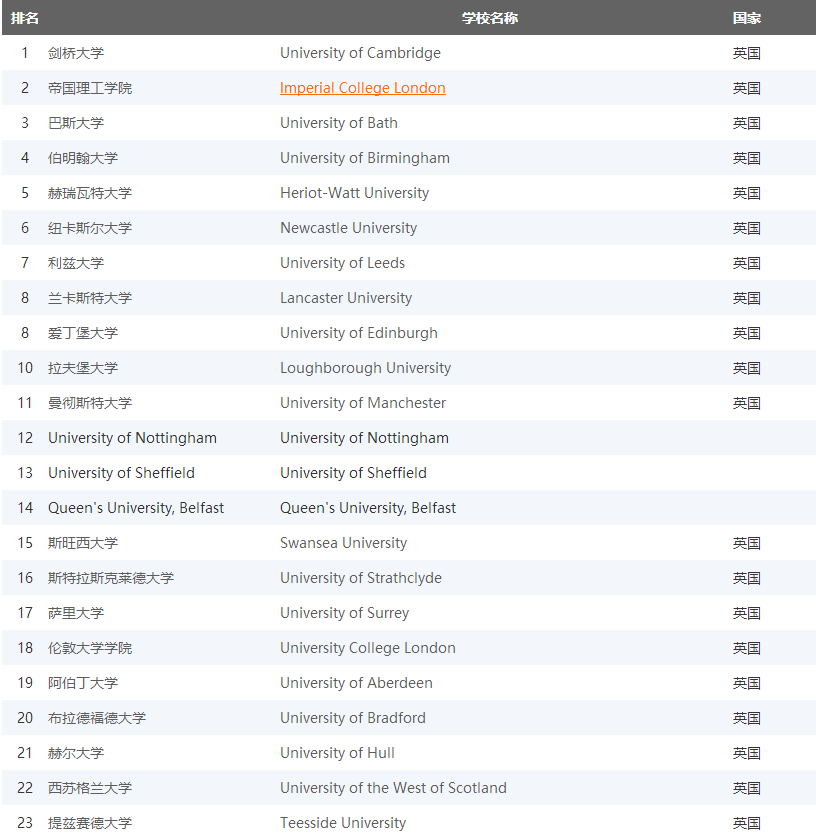Select the 萨里大学 cell
Image resolution: width=816 pixels, height=837 pixels.
click(x=76, y=613)
